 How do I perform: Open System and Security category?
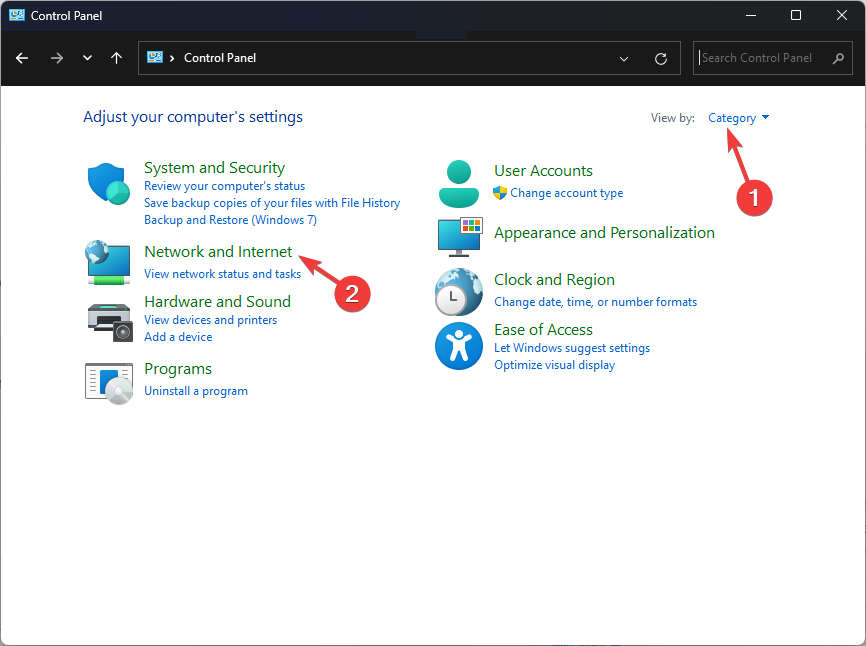tap(214, 167)
